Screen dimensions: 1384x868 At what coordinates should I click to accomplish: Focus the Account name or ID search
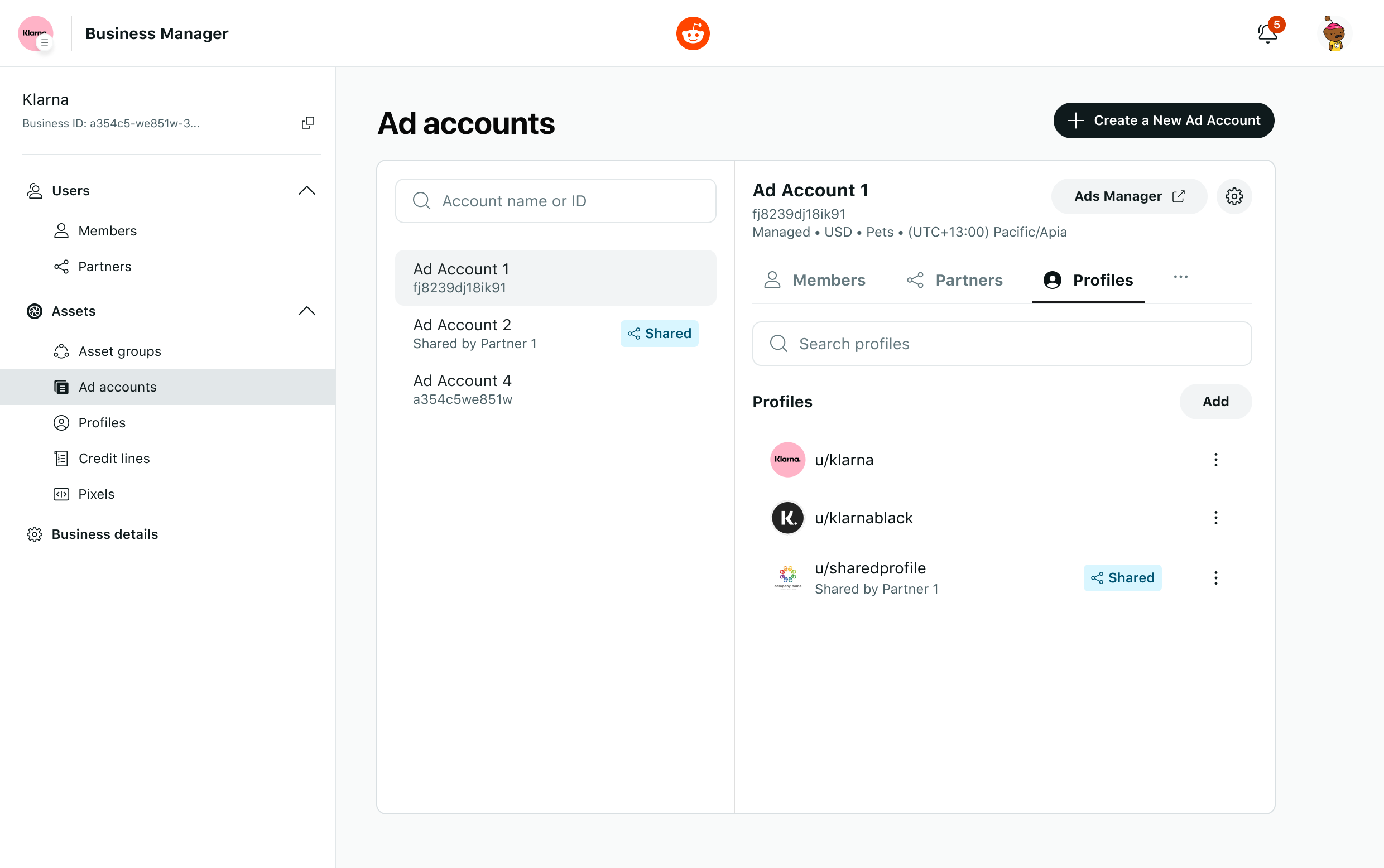[x=555, y=201]
